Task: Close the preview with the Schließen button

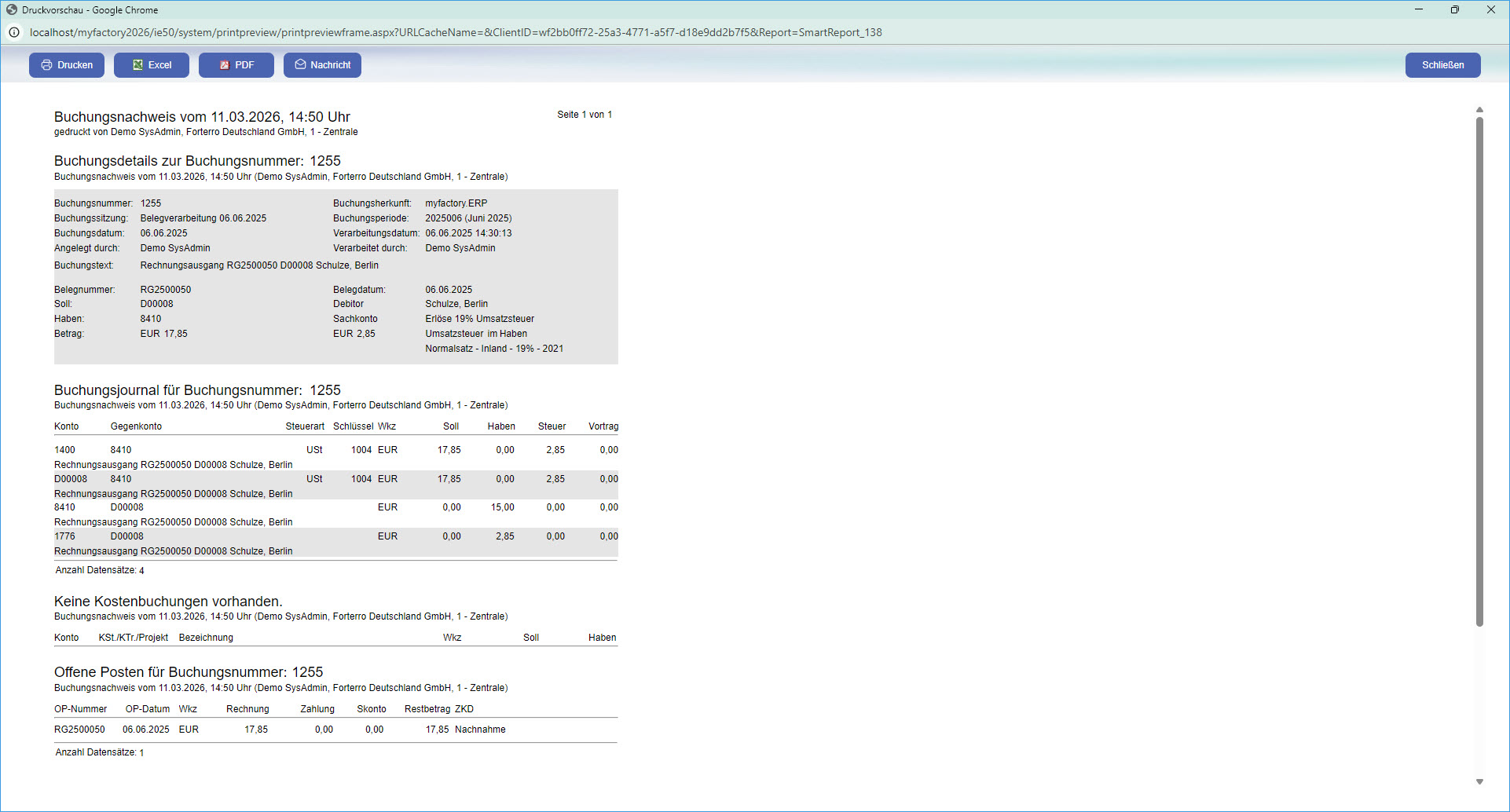Action: (x=1442, y=65)
